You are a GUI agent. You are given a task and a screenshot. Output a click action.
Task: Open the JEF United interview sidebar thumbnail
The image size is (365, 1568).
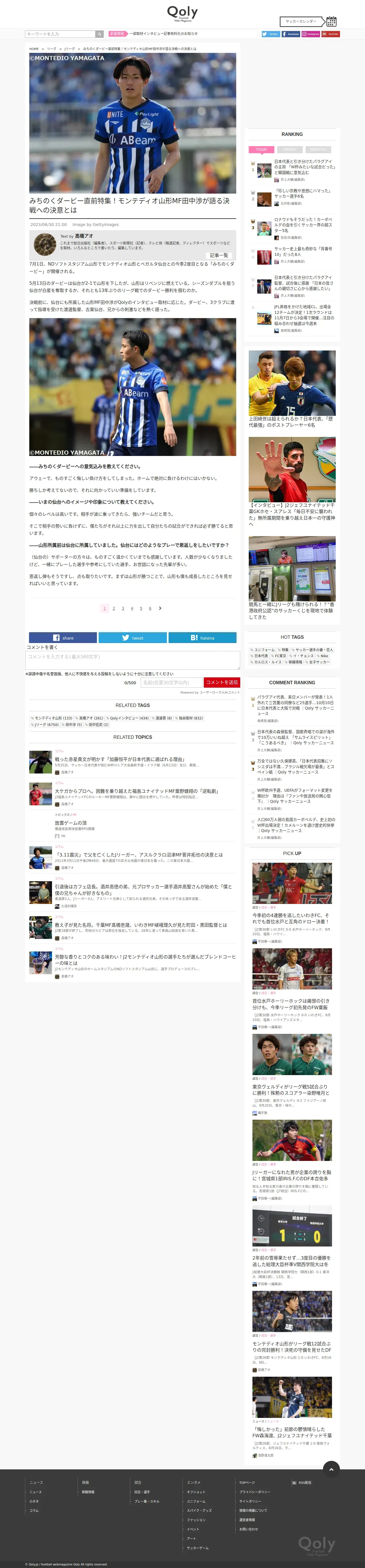pos(292,469)
